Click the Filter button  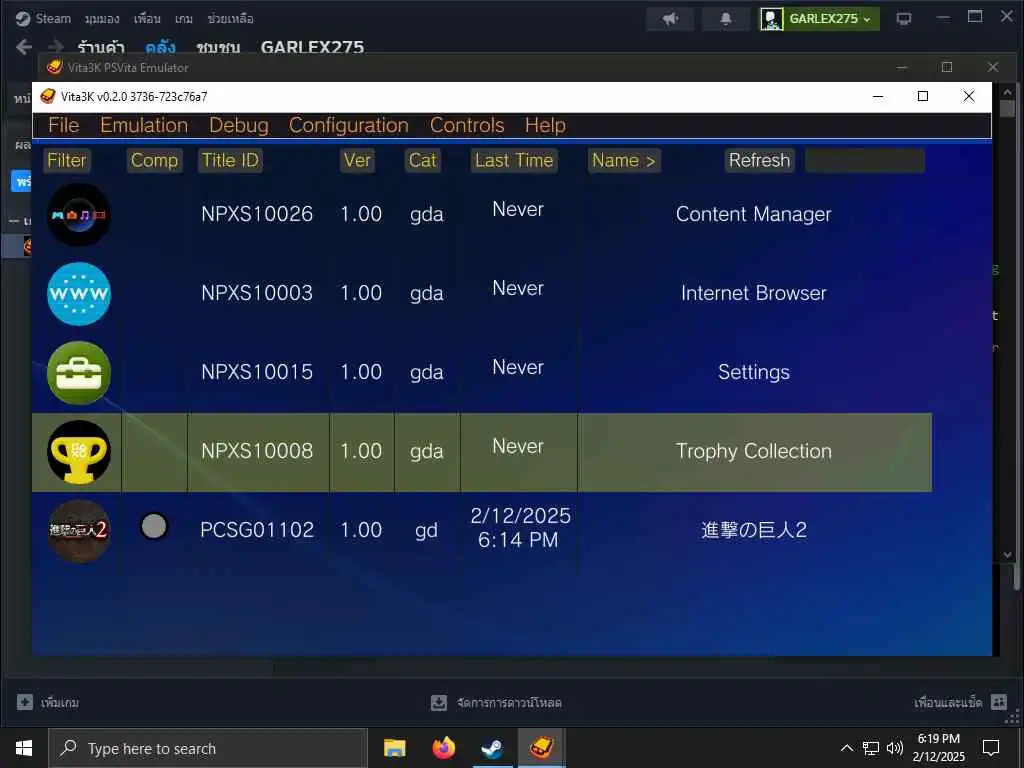[67, 161]
